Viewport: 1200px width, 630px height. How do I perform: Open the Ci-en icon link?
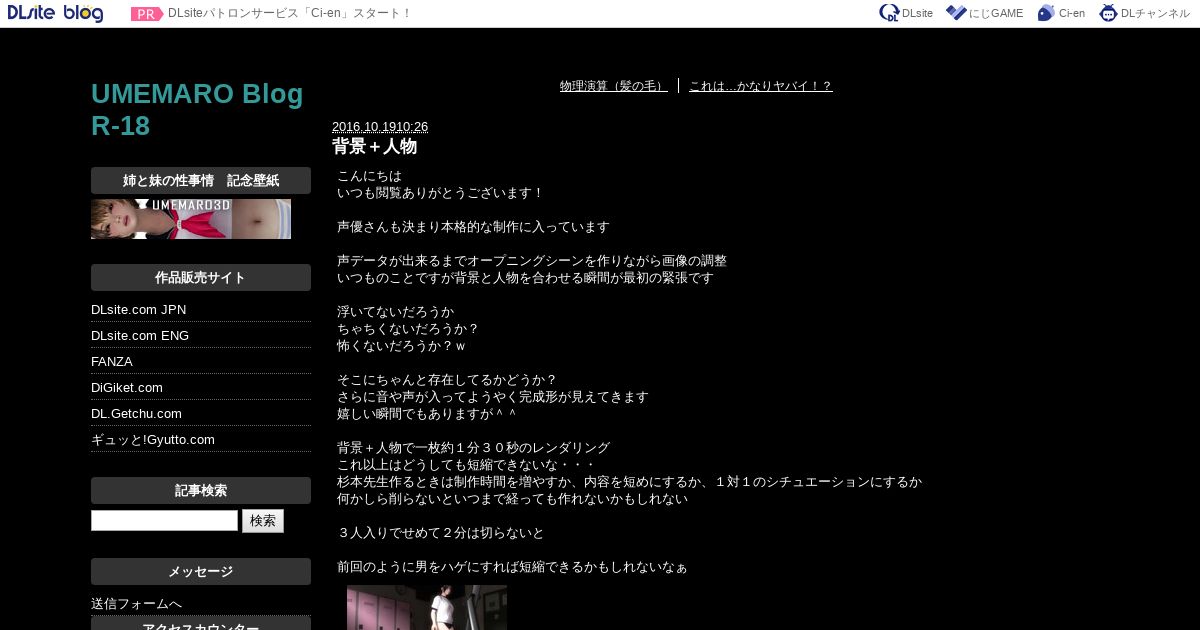click(1061, 13)
